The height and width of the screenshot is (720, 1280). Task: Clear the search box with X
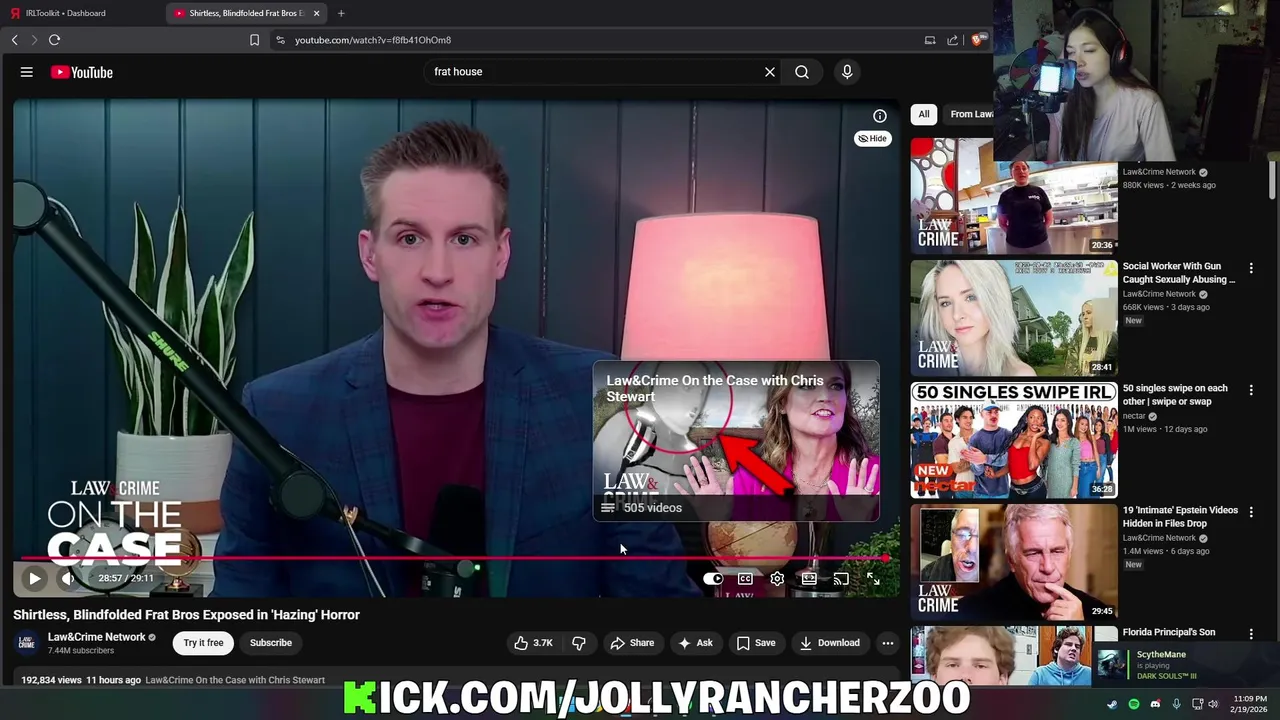click(770, 72)
